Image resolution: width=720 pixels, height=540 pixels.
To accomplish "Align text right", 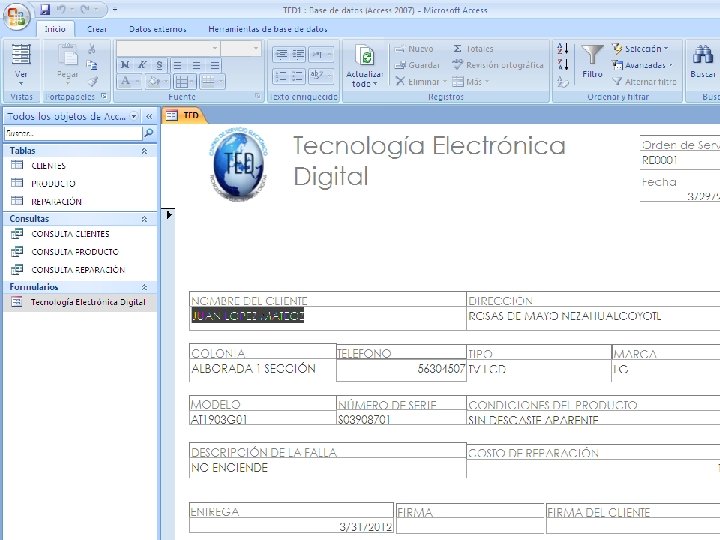I will (x=214, y=65).
